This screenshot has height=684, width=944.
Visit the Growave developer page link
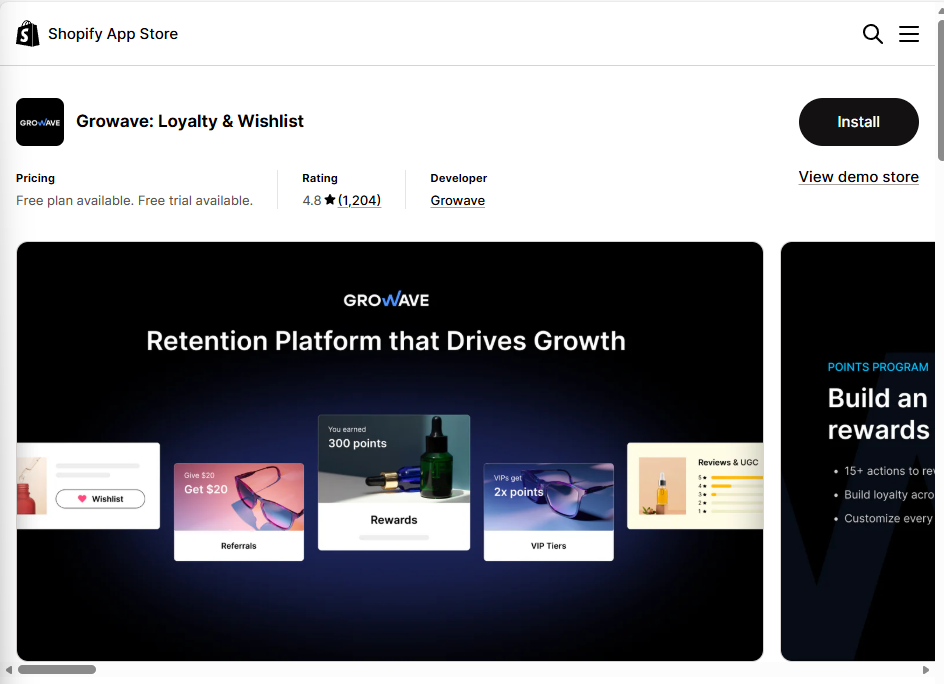point(457,200)
